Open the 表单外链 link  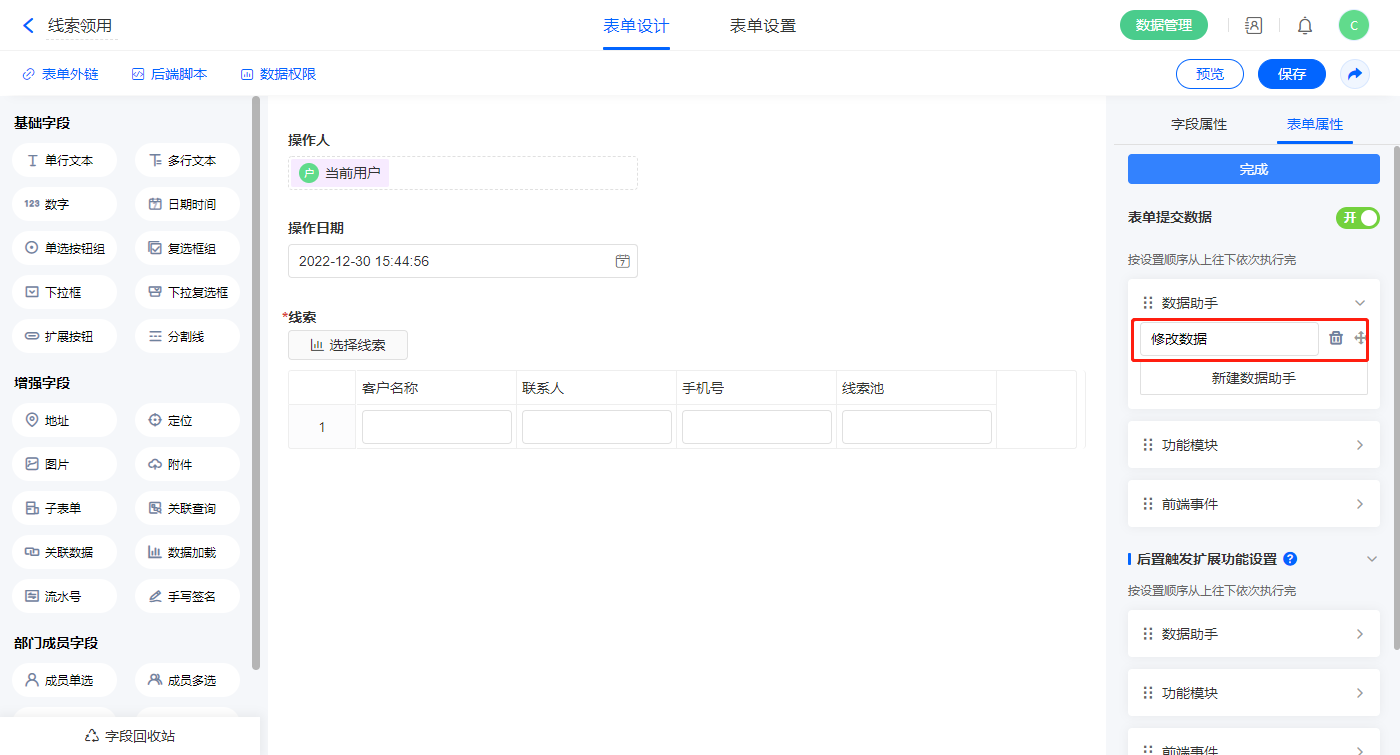(x=60, y=74)
